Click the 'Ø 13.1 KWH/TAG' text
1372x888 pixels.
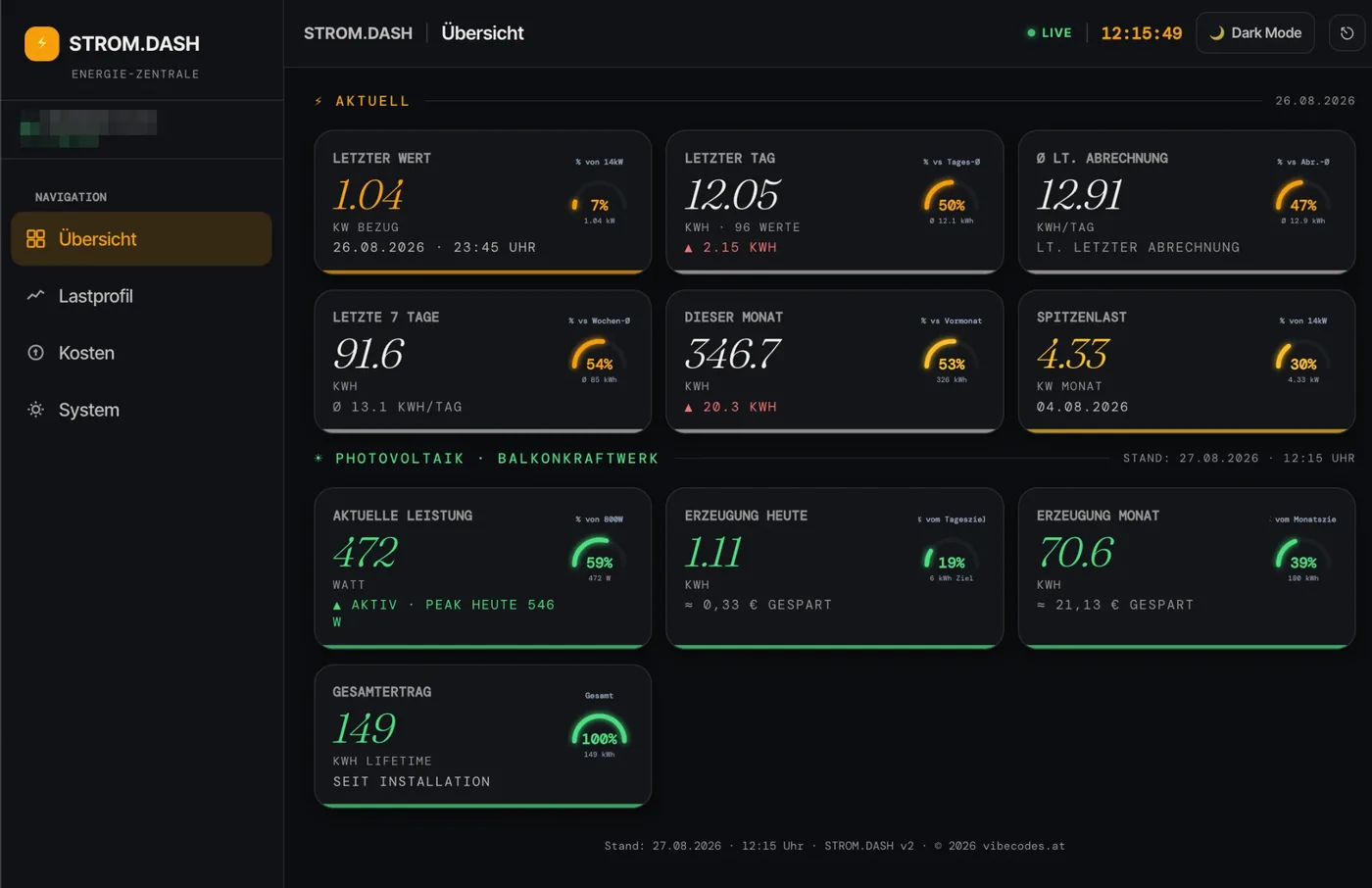(x=397, y=407)
